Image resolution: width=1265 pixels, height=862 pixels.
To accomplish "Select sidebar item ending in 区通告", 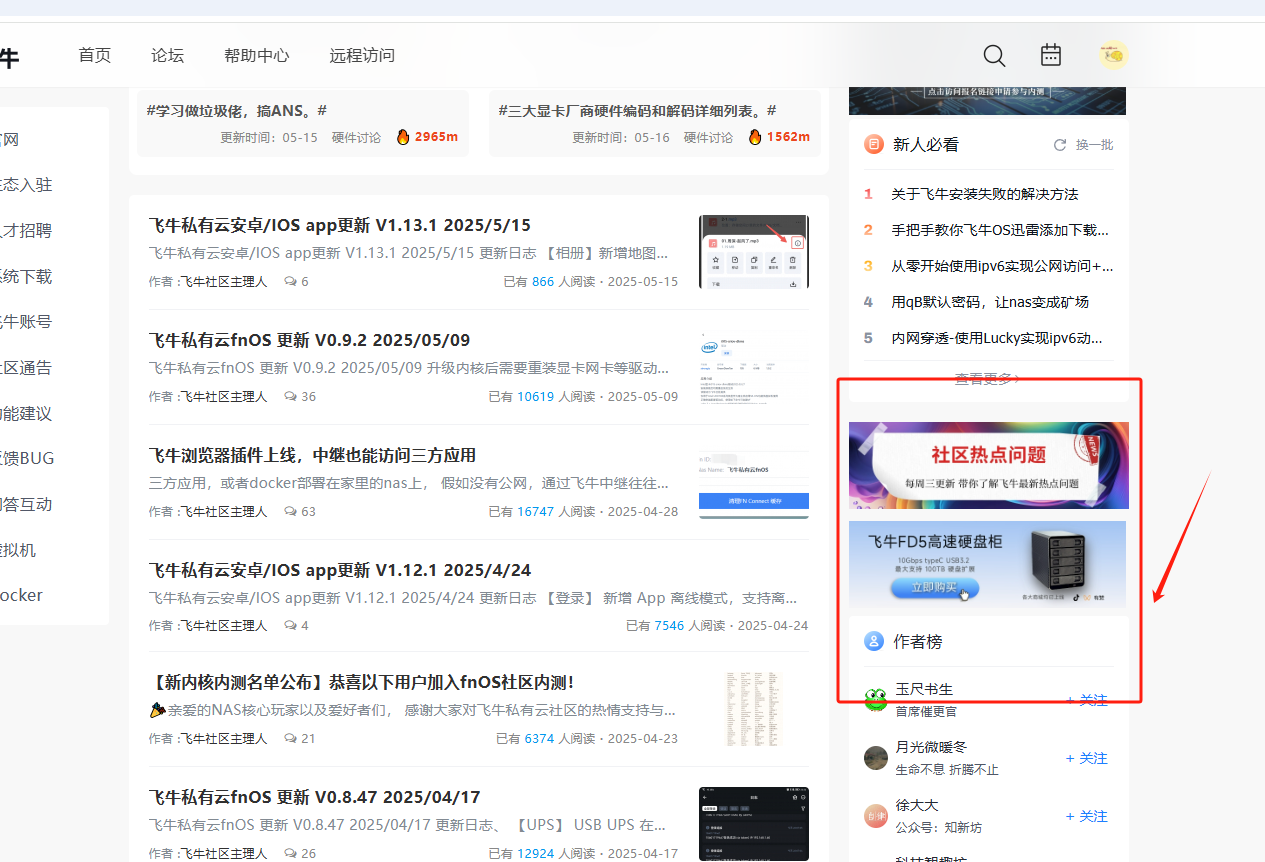I will [26, 368].
